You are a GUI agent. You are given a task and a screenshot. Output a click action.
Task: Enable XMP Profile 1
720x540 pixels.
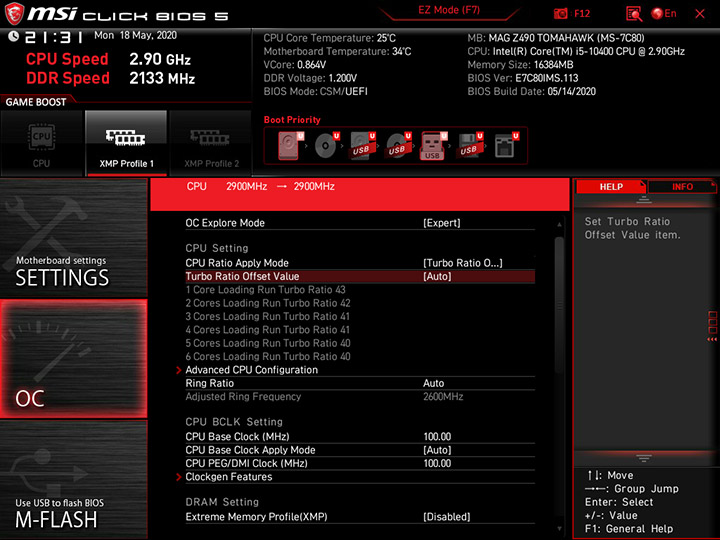click(126, 143)
